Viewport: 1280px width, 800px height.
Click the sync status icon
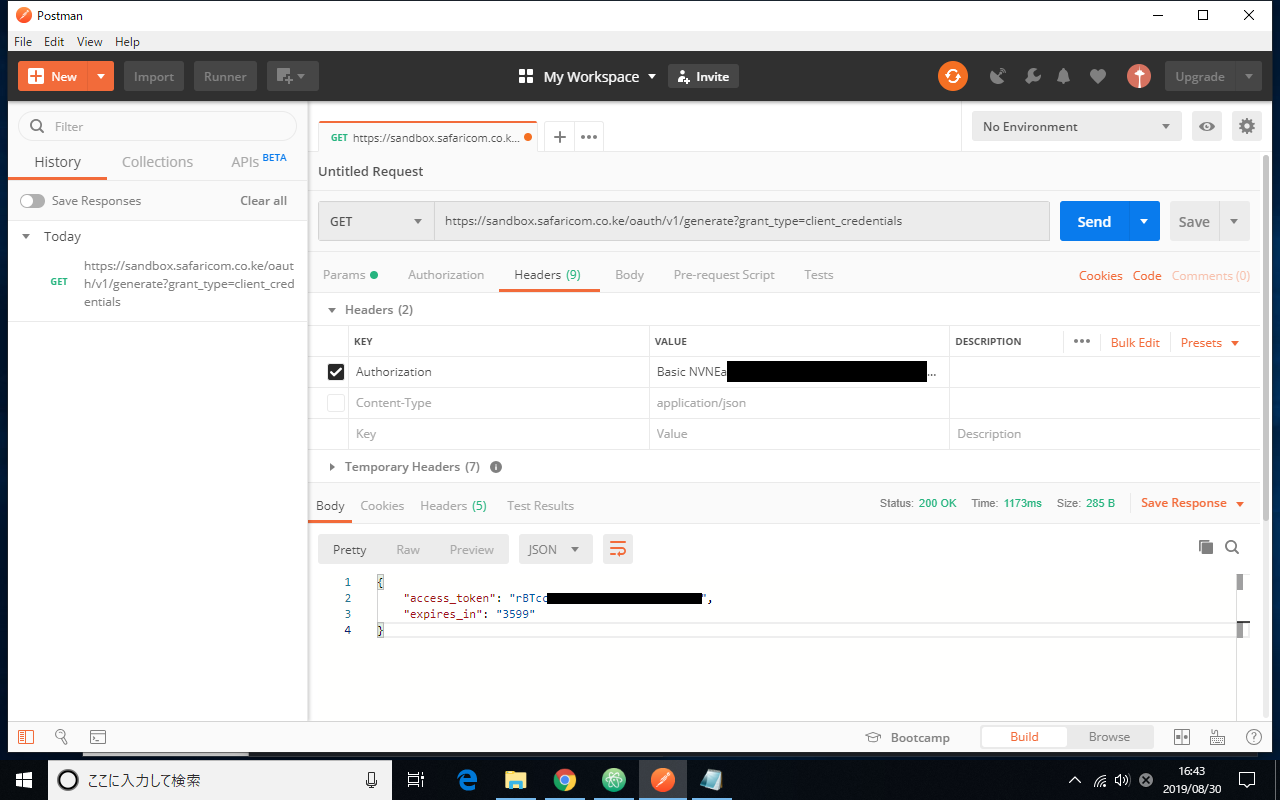tap(953, 76)
